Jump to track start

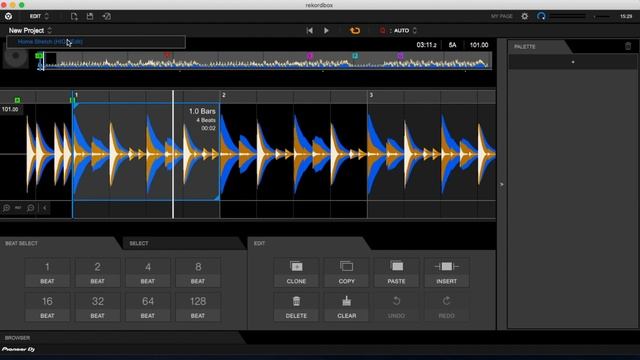pos(309,30)
